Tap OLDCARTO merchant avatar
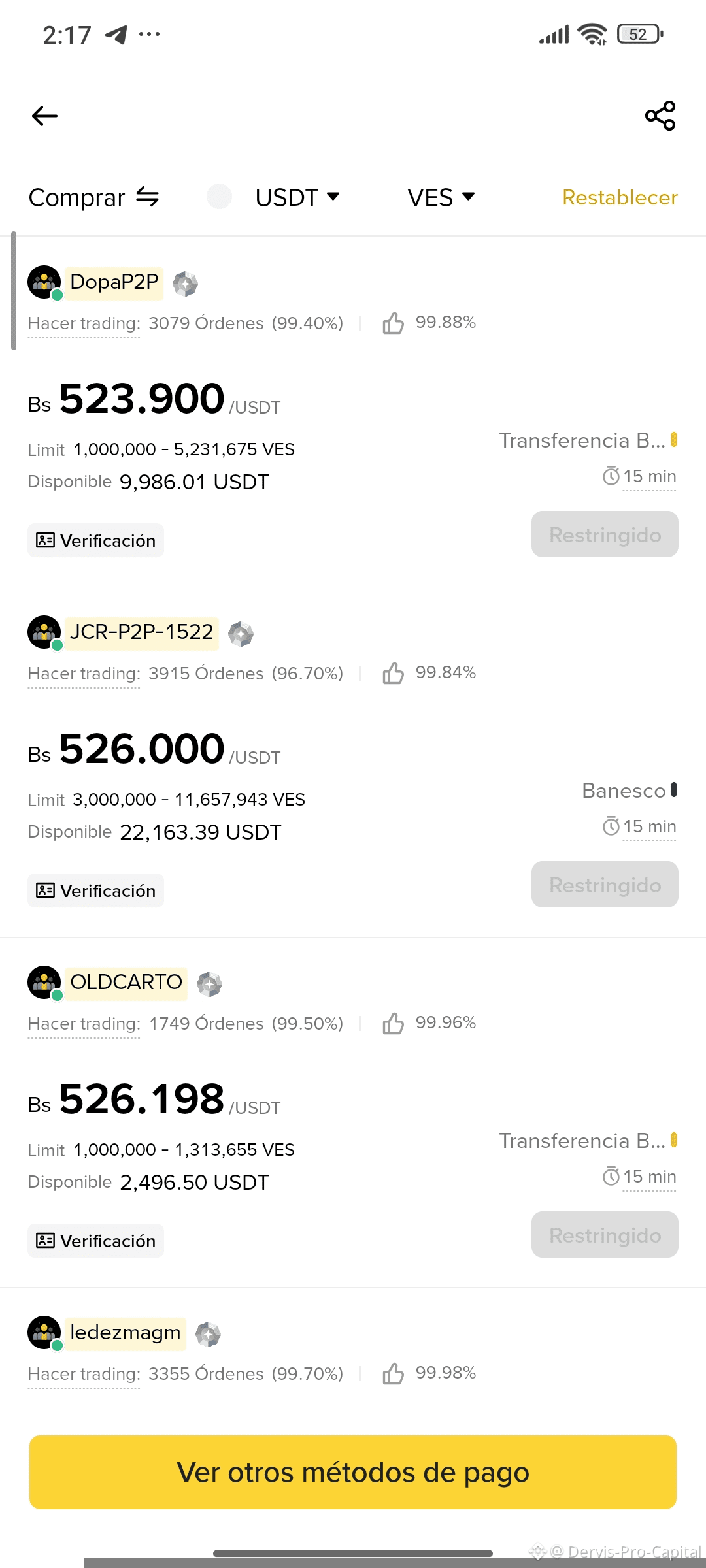Image resolution: width=706 pixels, height=1568 pixels. pyautogui.click(x=44, y=983)
